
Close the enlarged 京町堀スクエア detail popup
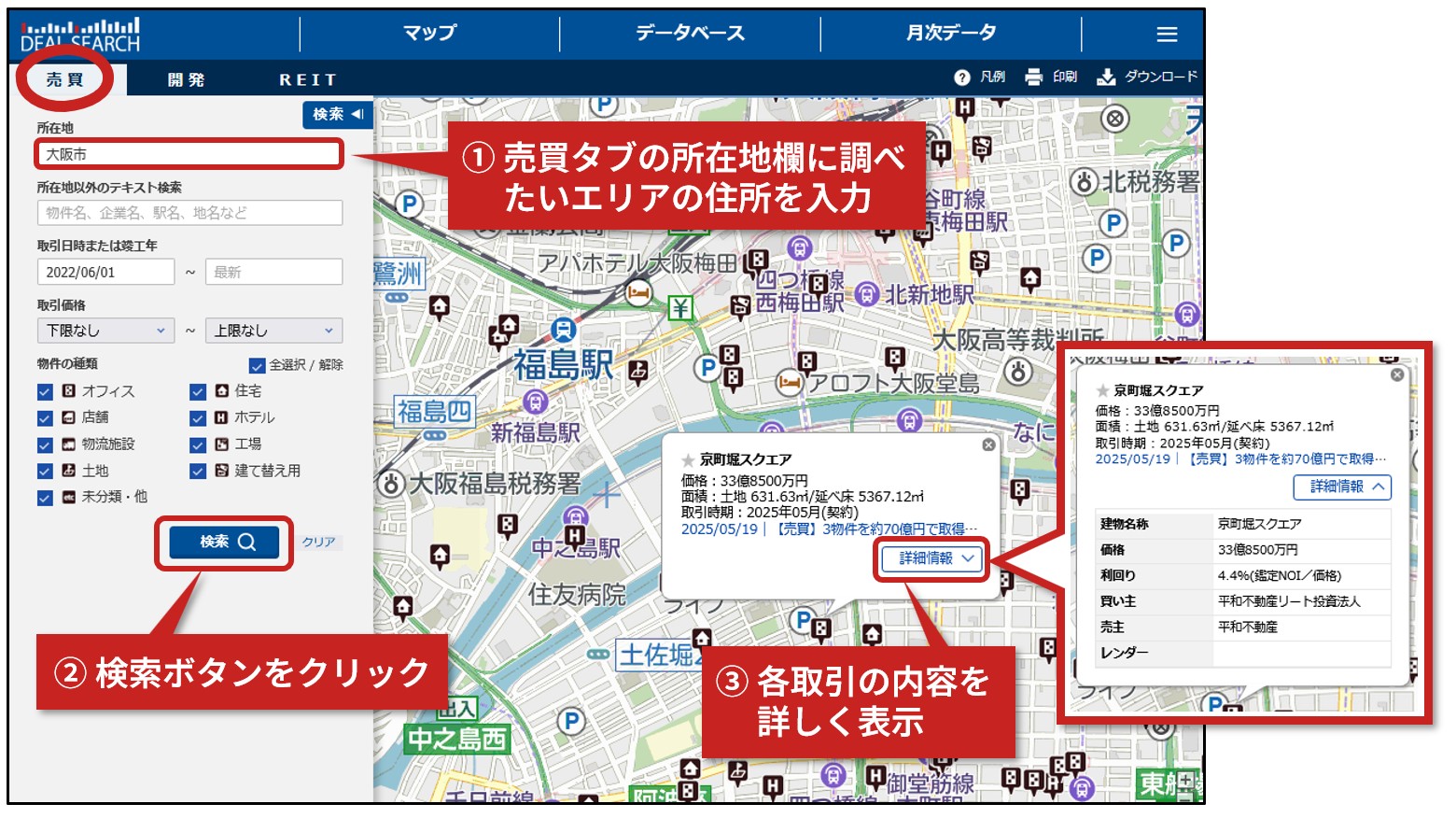[x=1397, y=374]
